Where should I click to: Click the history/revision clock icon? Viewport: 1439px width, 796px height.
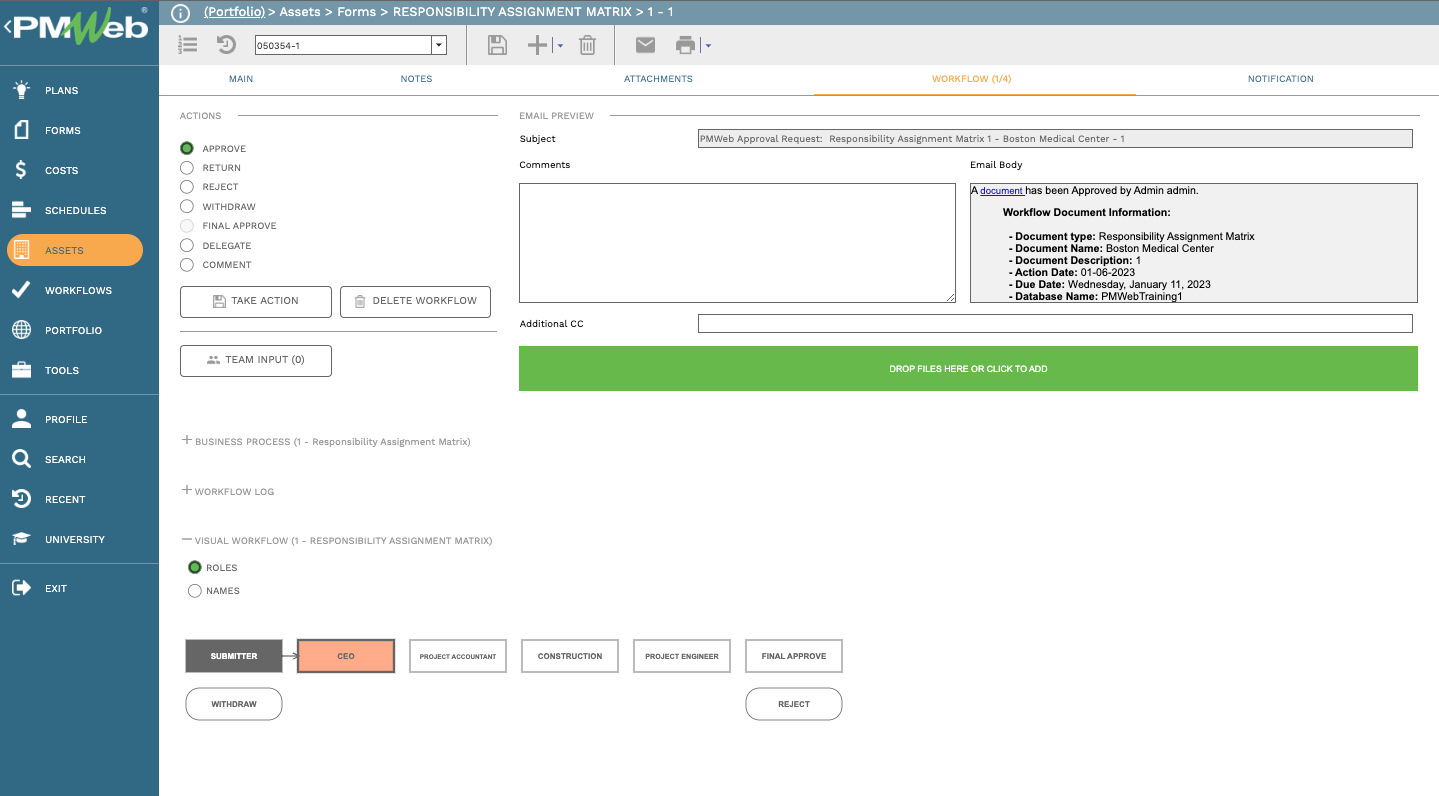227,45
